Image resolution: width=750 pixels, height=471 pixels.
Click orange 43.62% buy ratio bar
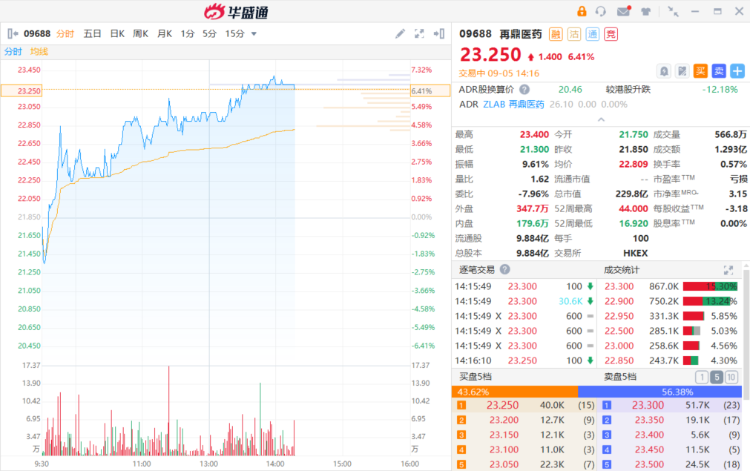515,392
